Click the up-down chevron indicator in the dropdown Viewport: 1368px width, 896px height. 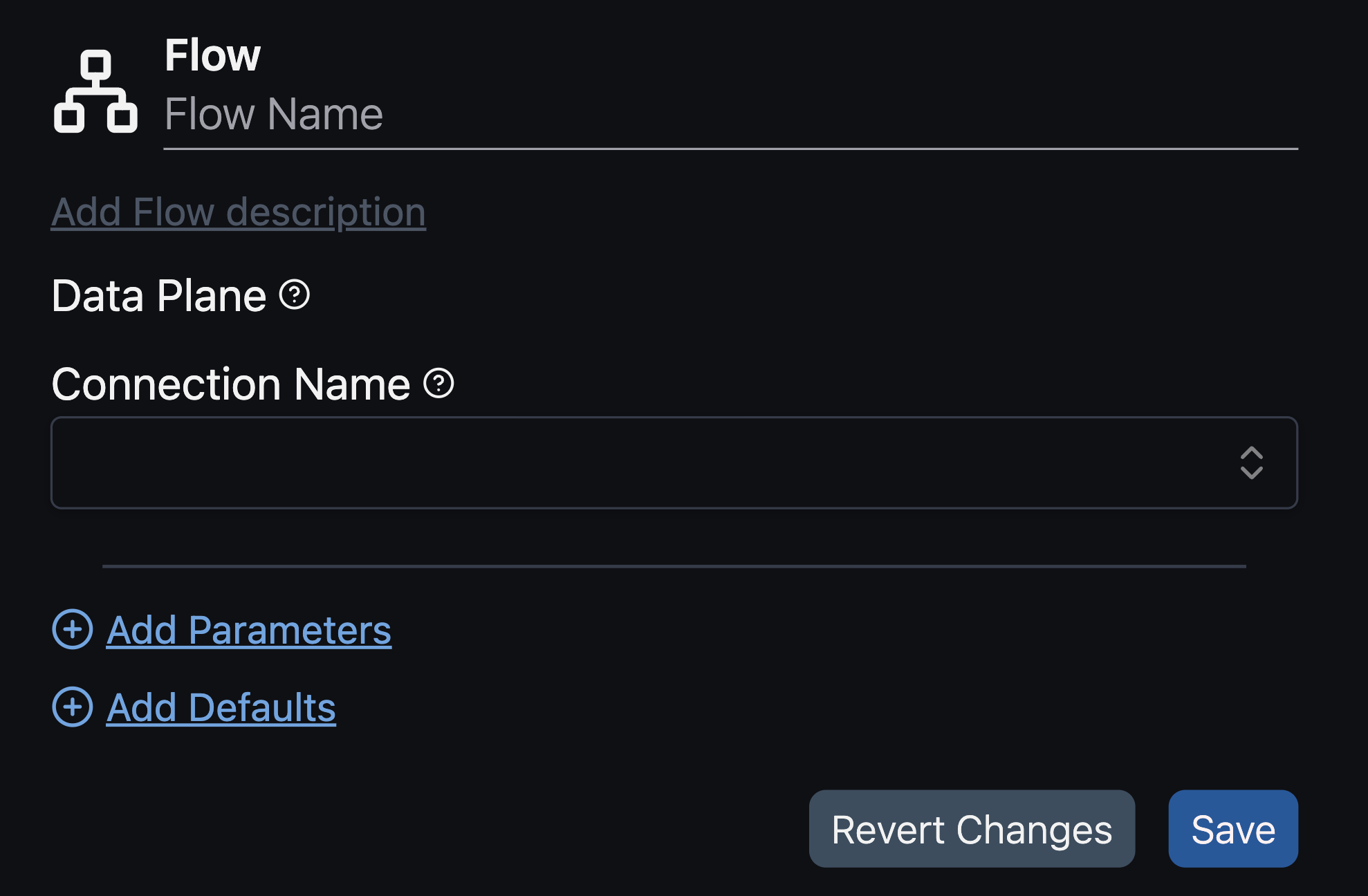pos(1251,463)
